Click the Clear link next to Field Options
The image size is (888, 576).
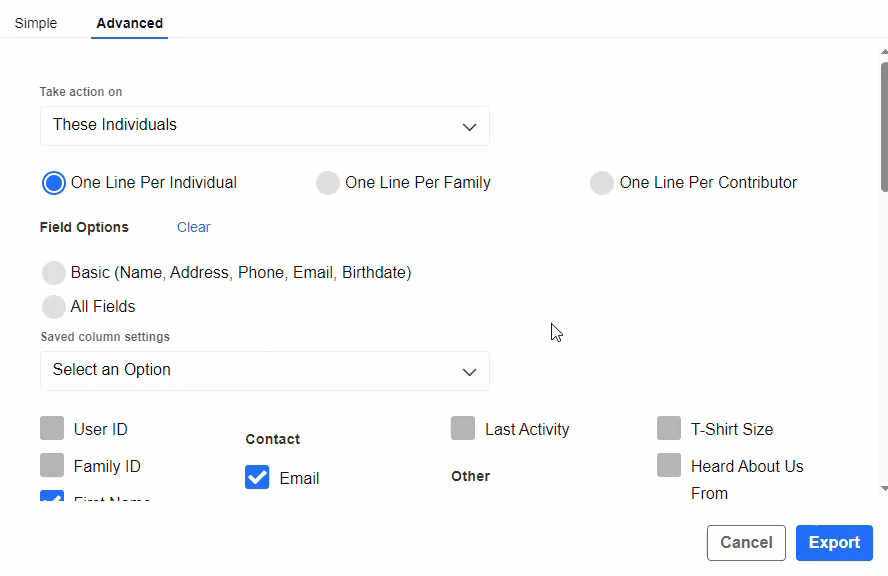pos(193,227)
